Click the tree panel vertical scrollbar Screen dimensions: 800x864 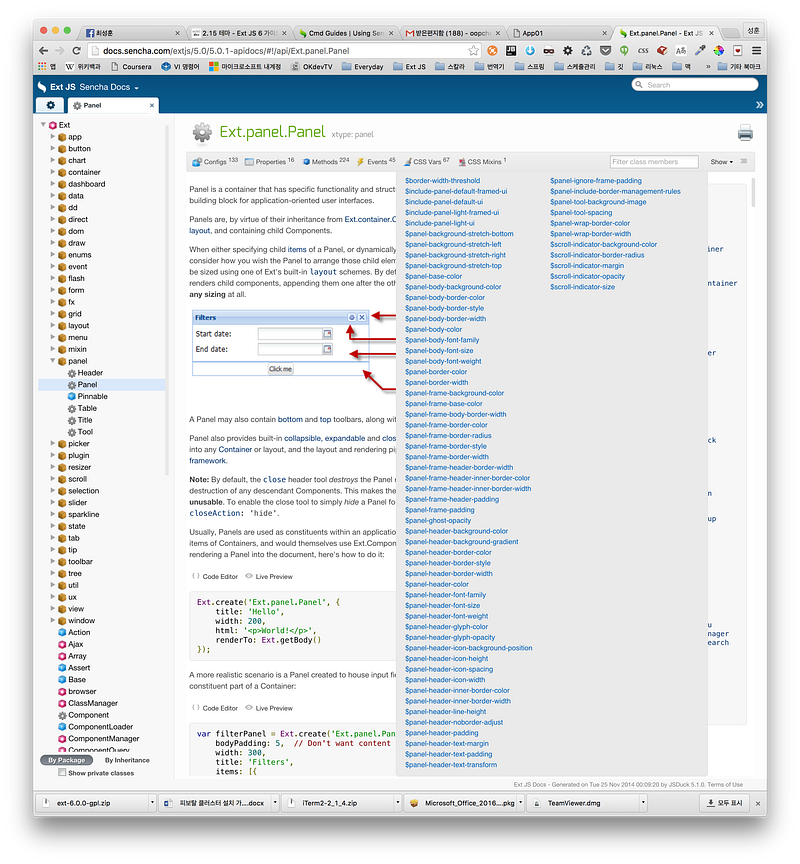click(167, 300)
